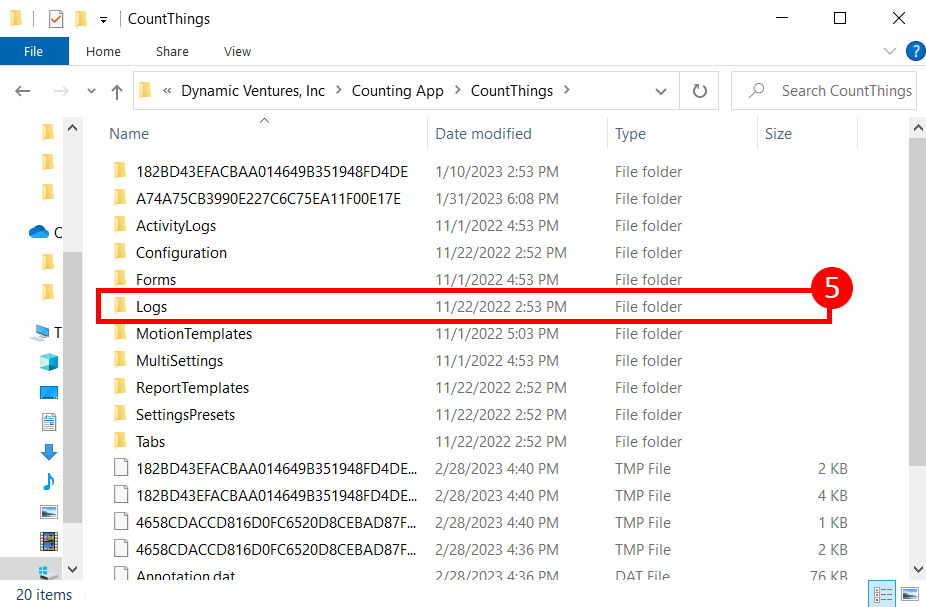Open OneDrive in the navigation pane
This screenshot has height=607, width=926.
click(40, 232)
